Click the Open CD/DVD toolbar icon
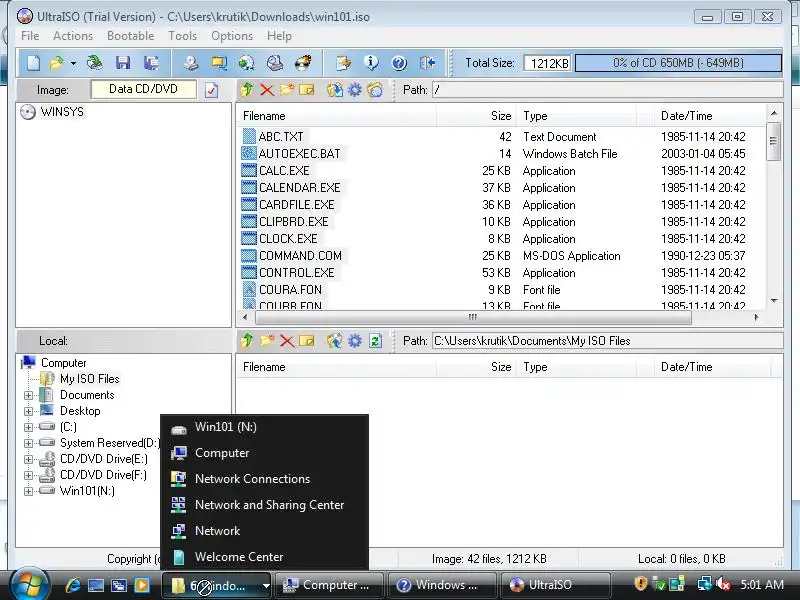800x600 pixels. [94, 63]
